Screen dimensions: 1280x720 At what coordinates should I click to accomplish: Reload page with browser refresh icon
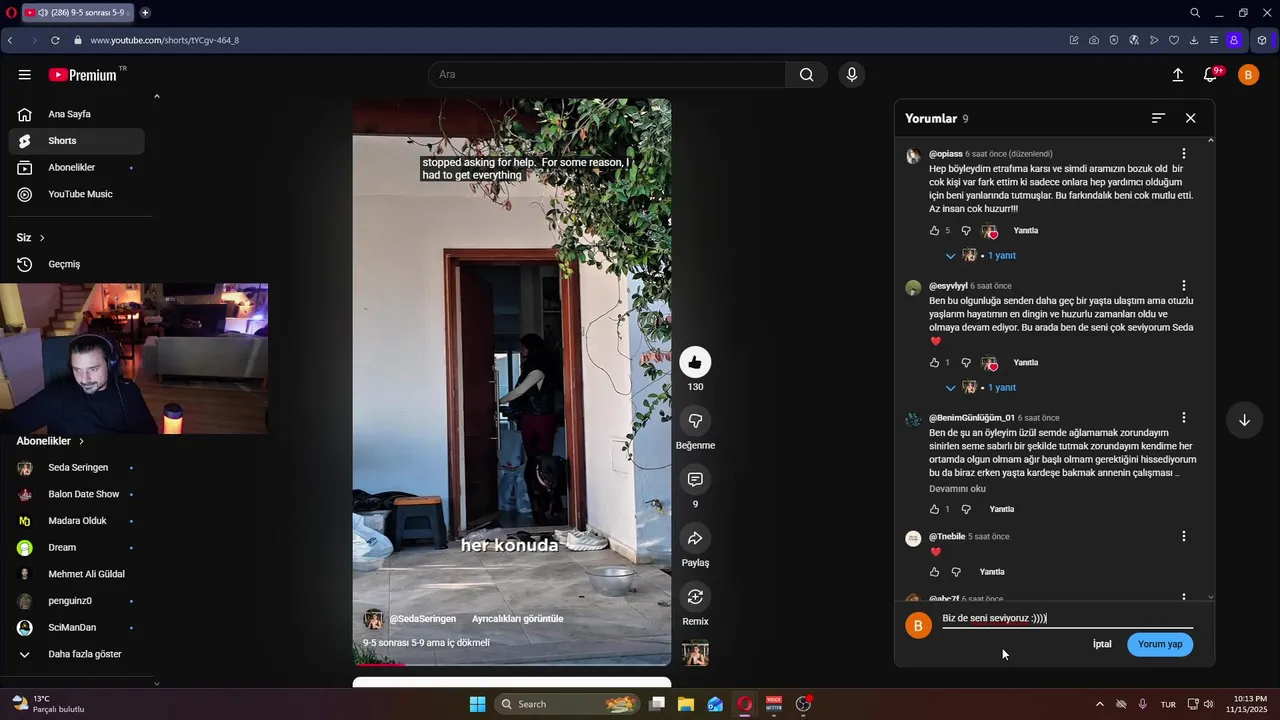pyautogui.click(x=55, y=40)
